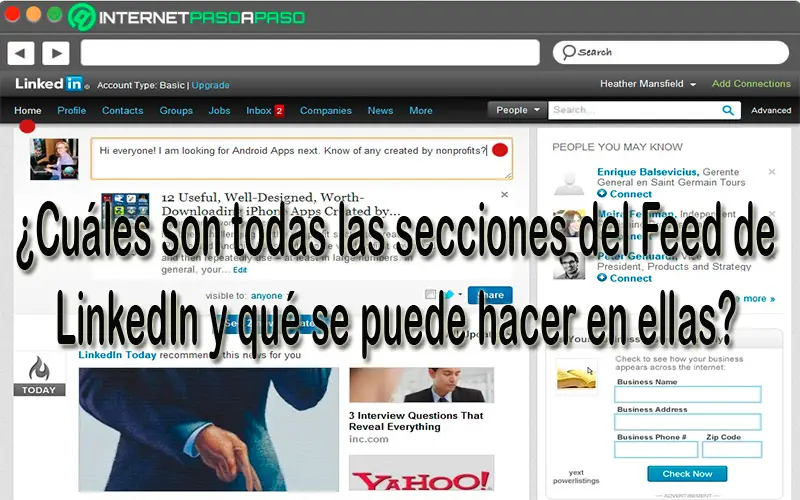Expand the More menu
800x500 pixels.
click(420, 110)
